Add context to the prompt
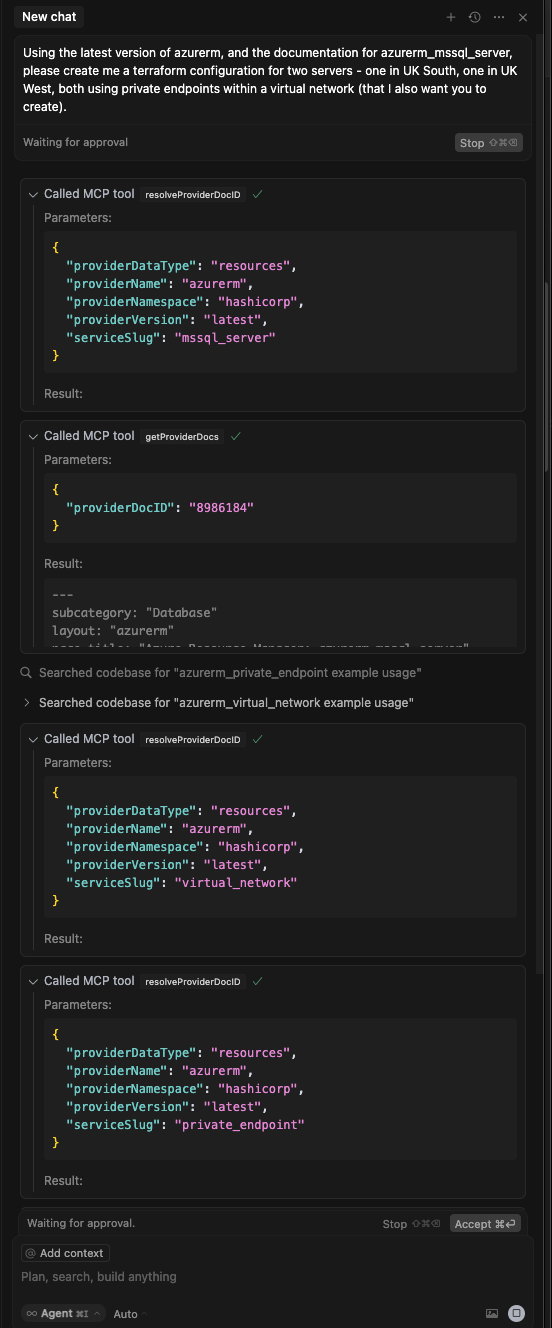The height and width of the screenshot is (1328, 552). point(65,1253)
